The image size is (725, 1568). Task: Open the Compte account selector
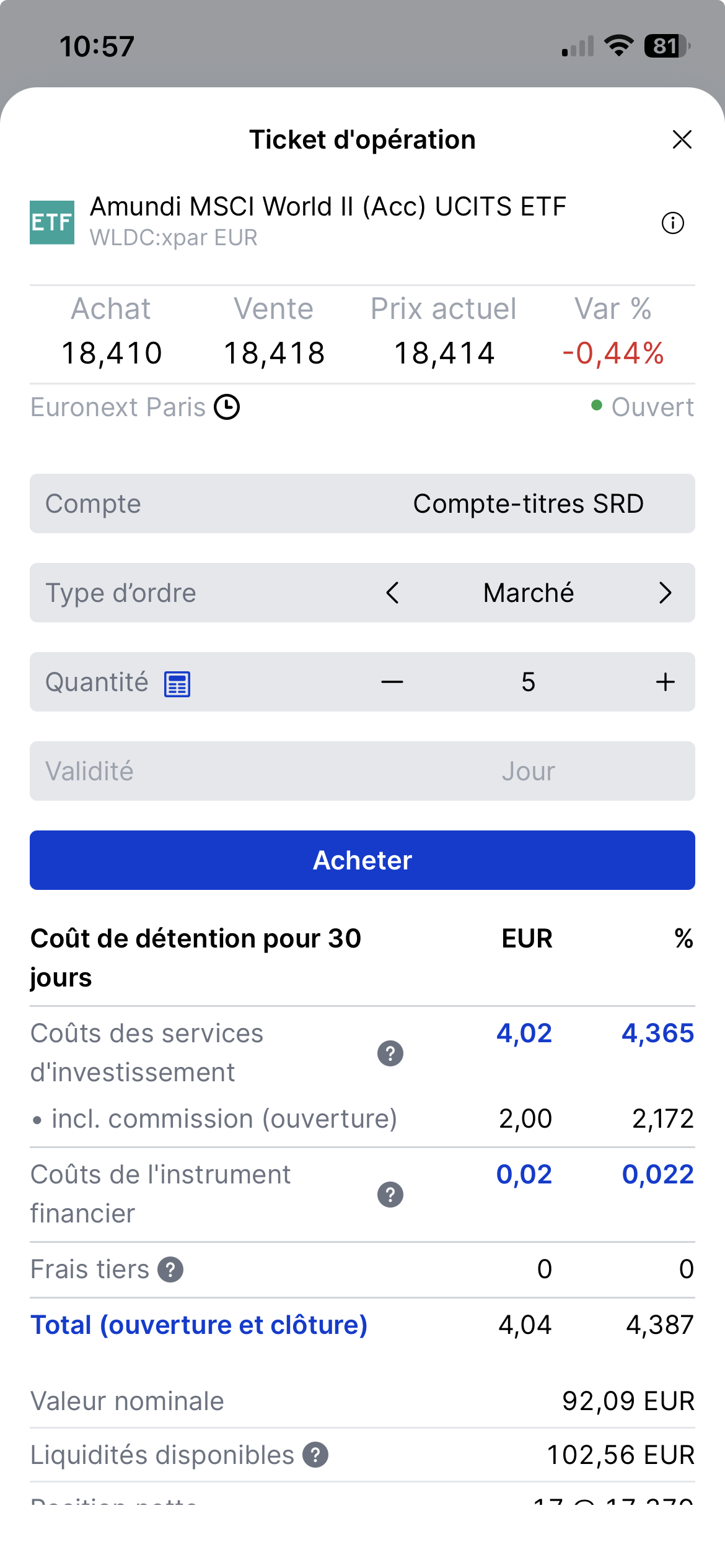362,503
